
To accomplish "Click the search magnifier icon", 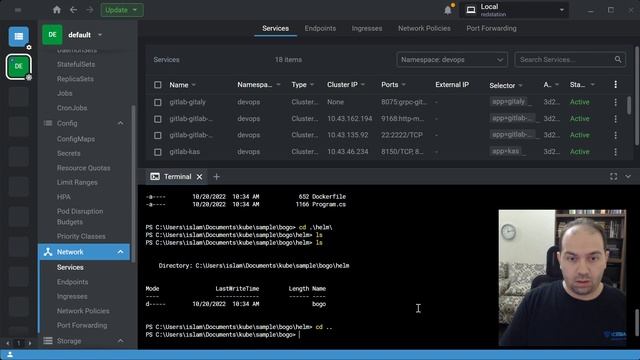I will 618,60.
